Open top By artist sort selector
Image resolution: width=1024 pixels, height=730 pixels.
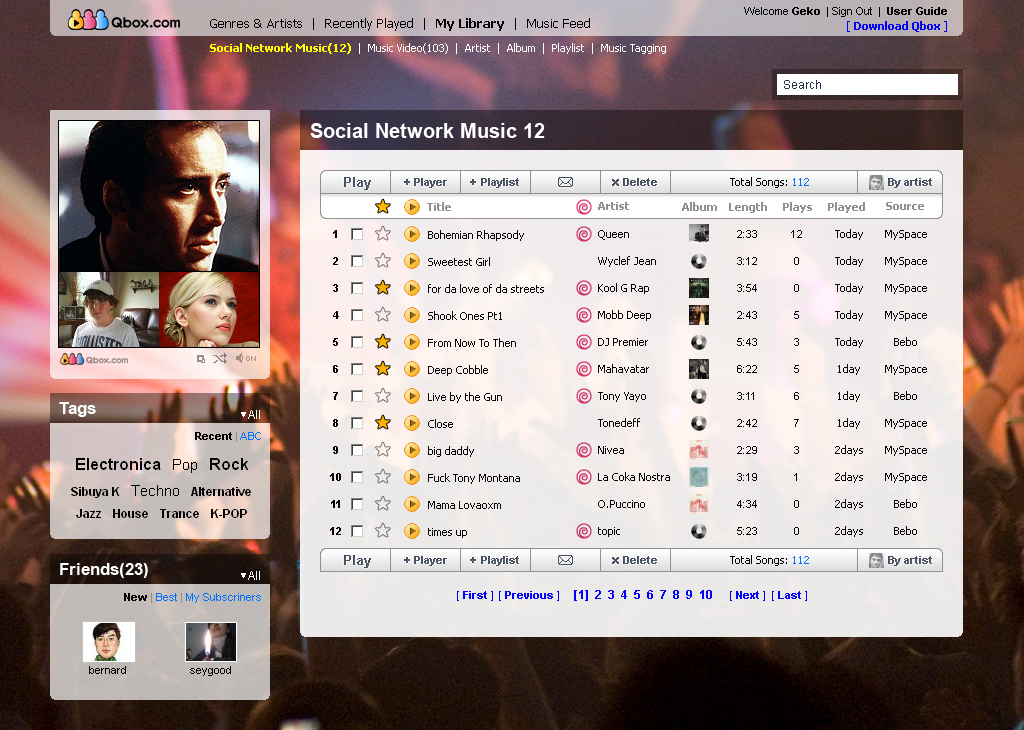pos(900,182)
